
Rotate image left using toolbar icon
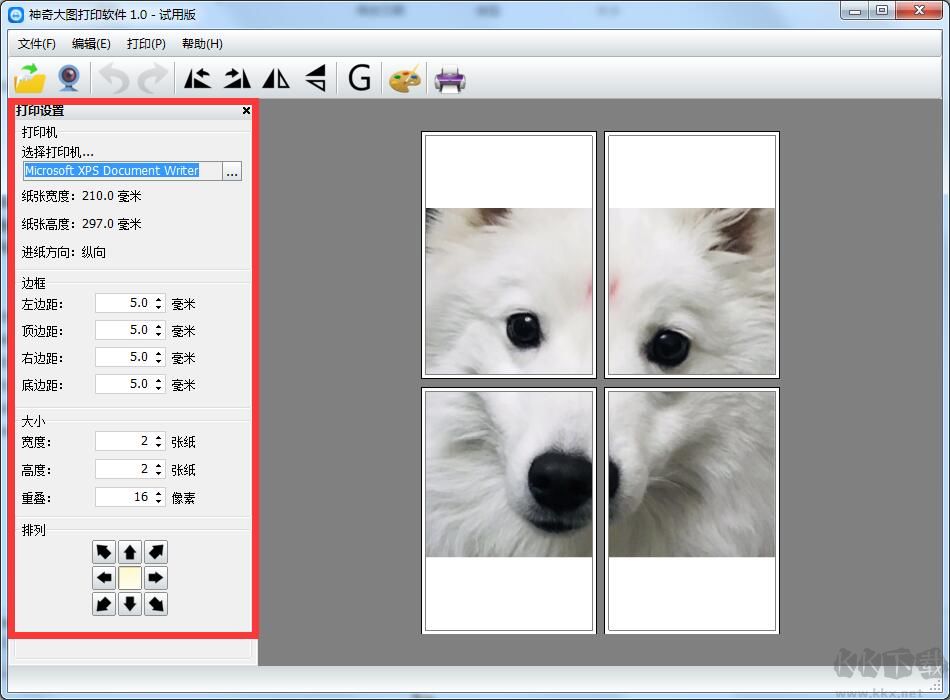(198, 78)
